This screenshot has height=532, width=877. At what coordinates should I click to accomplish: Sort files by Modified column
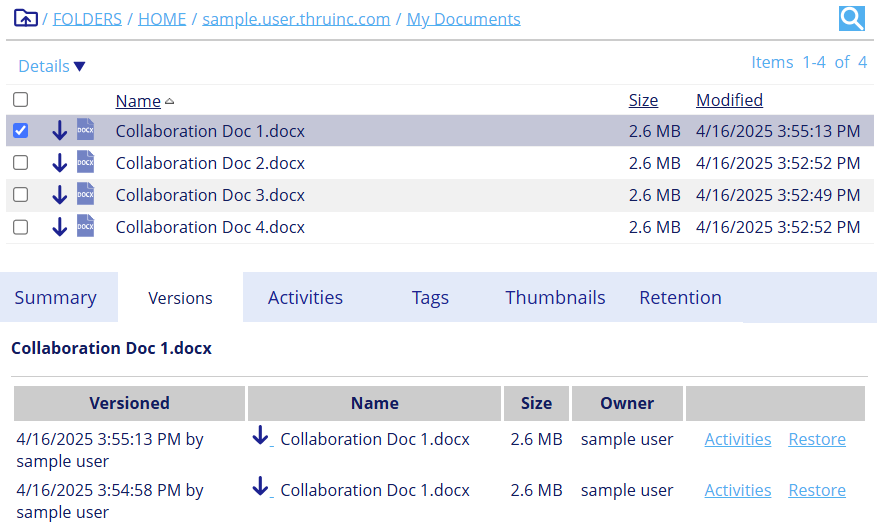tap(729, 100)
